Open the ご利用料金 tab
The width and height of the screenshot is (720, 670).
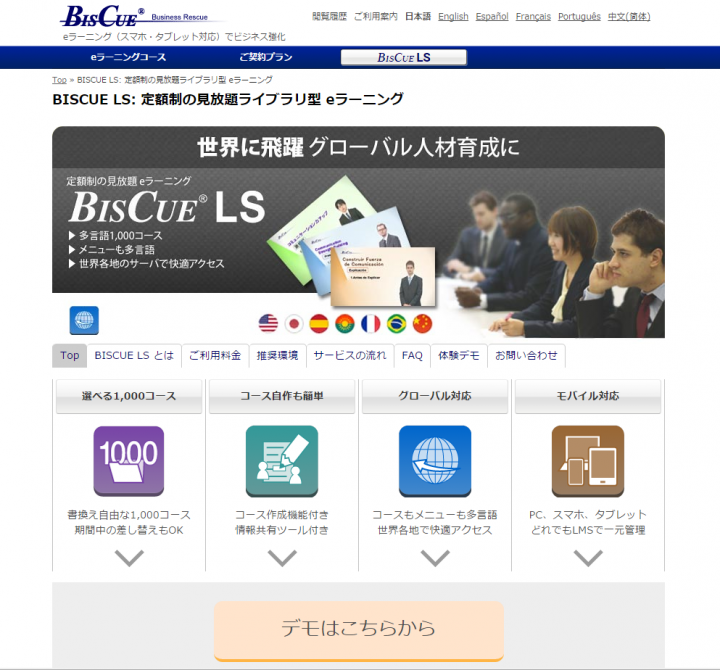pos(215,355)
